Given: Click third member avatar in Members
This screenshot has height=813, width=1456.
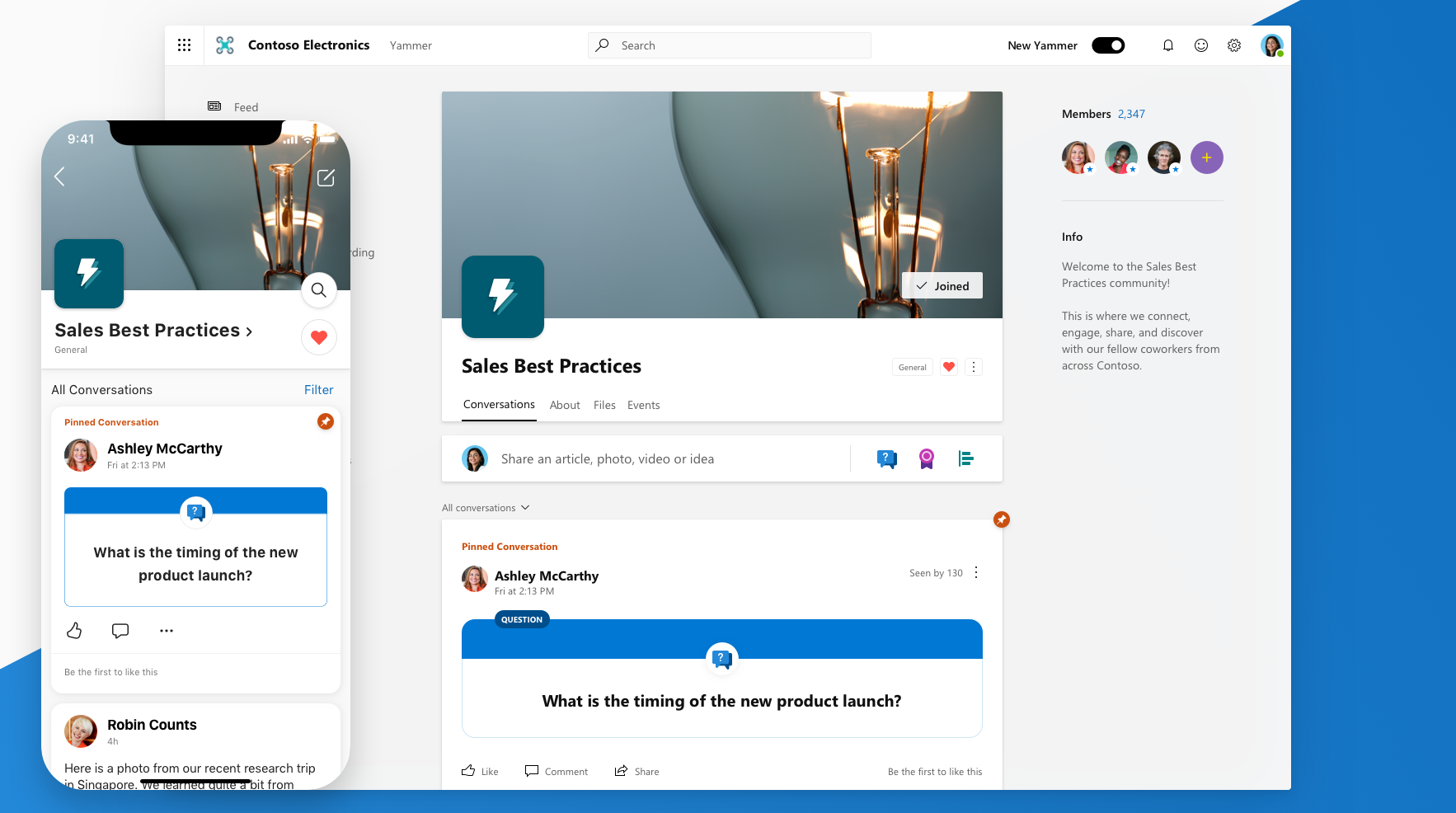Looking at the screenshot, I should pyautogui.click(x=1164, y=157).
